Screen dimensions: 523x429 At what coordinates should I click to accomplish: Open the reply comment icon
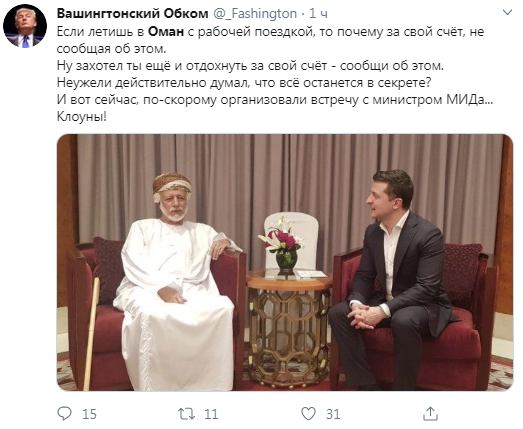pyautogui.click(x=64, y=414)
